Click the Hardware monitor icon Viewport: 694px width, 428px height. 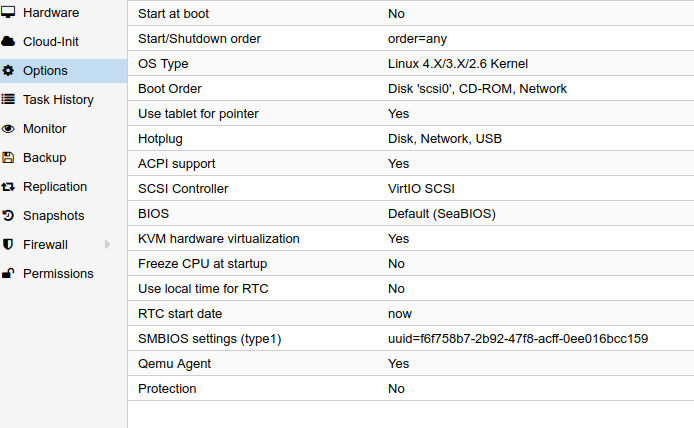pyautogui.click(x=8, y=12)
